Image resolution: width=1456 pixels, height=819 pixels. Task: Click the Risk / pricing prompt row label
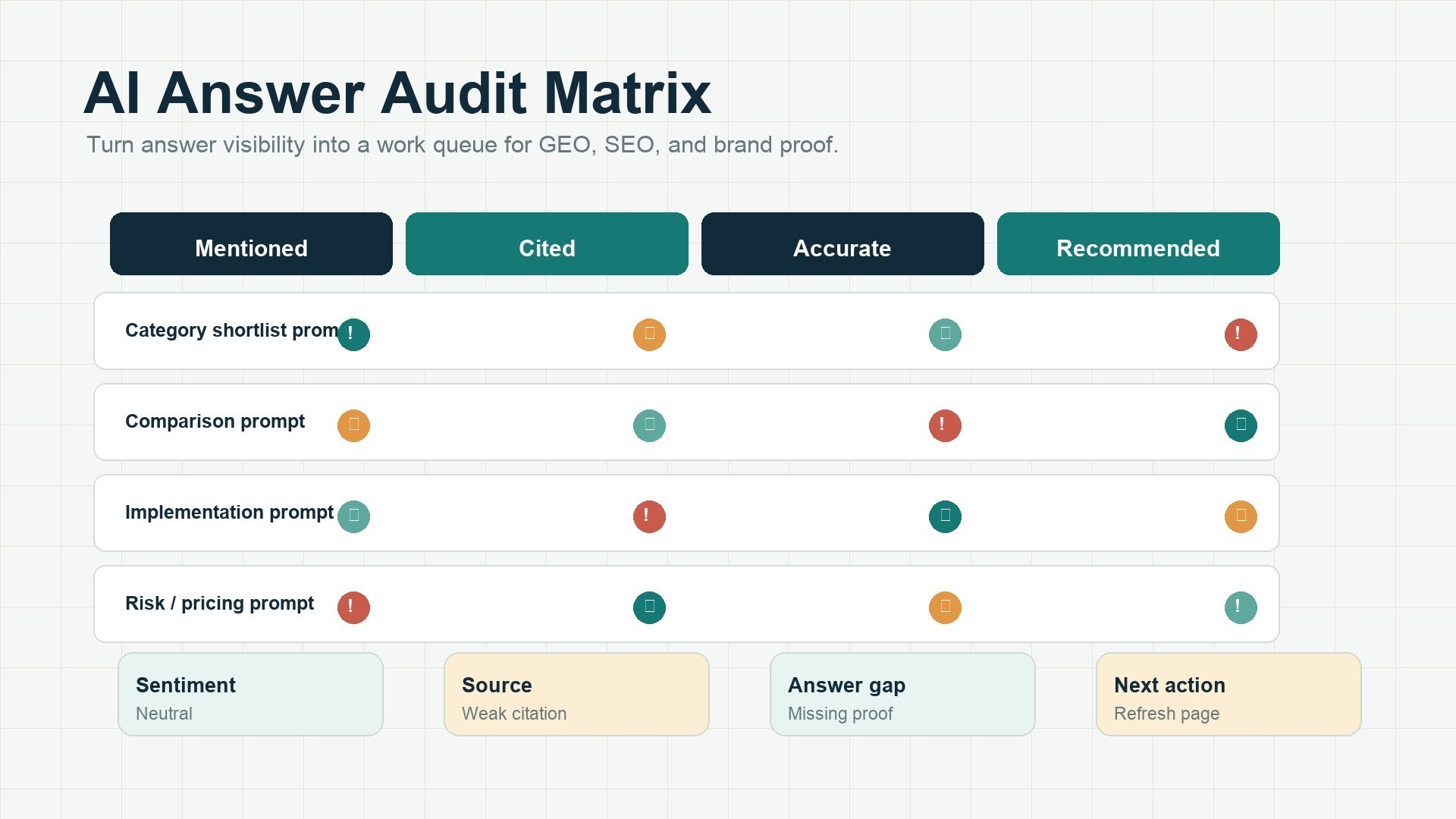coord(219,604)
